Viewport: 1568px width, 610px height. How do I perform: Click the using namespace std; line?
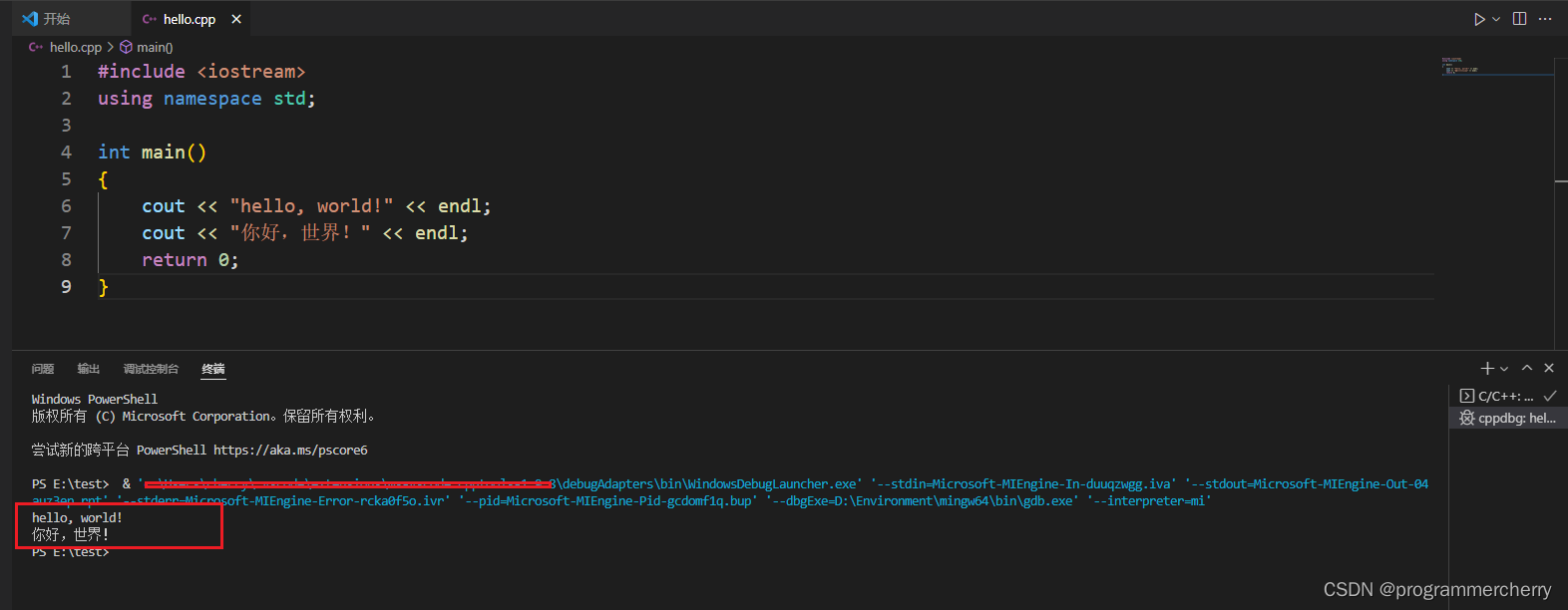pos(206,99)
